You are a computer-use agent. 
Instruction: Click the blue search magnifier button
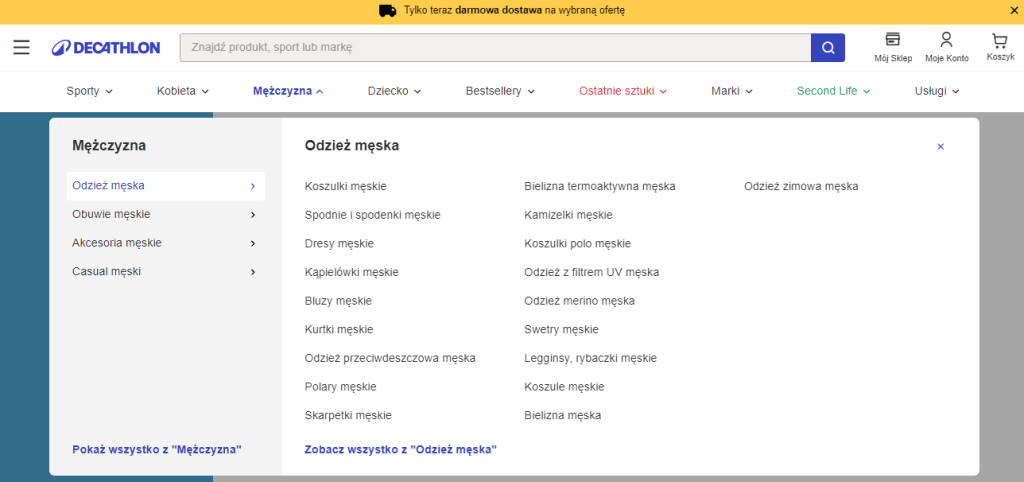[827, 48]
